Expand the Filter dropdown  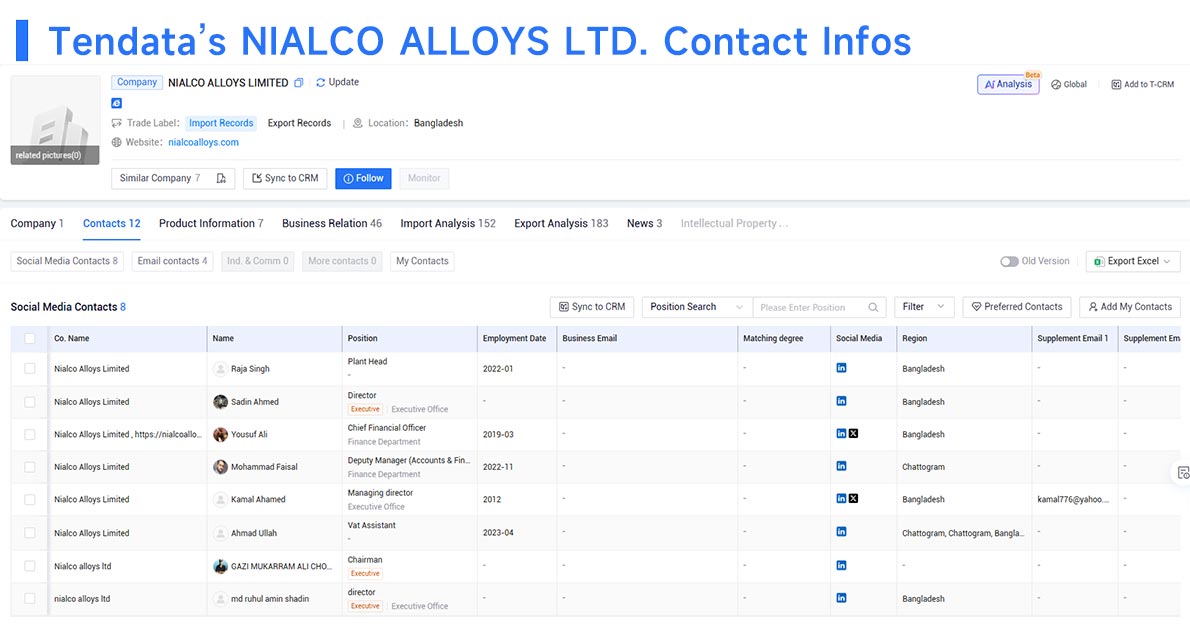924,307
